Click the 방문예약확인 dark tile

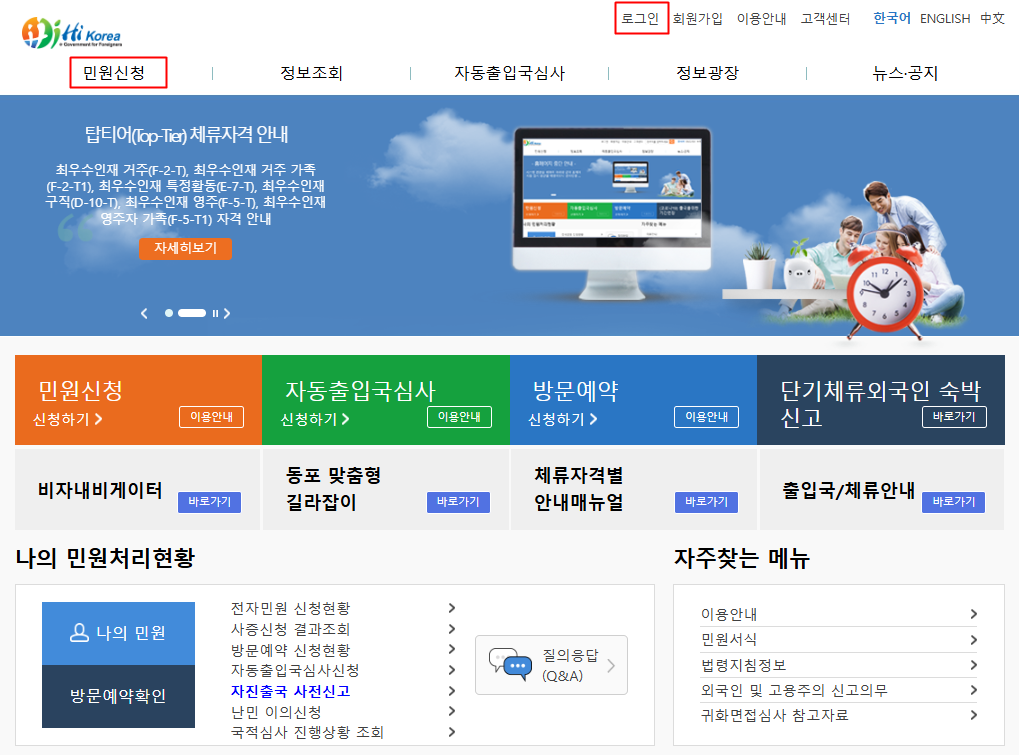pyautogui.click(x=118, y=696)
